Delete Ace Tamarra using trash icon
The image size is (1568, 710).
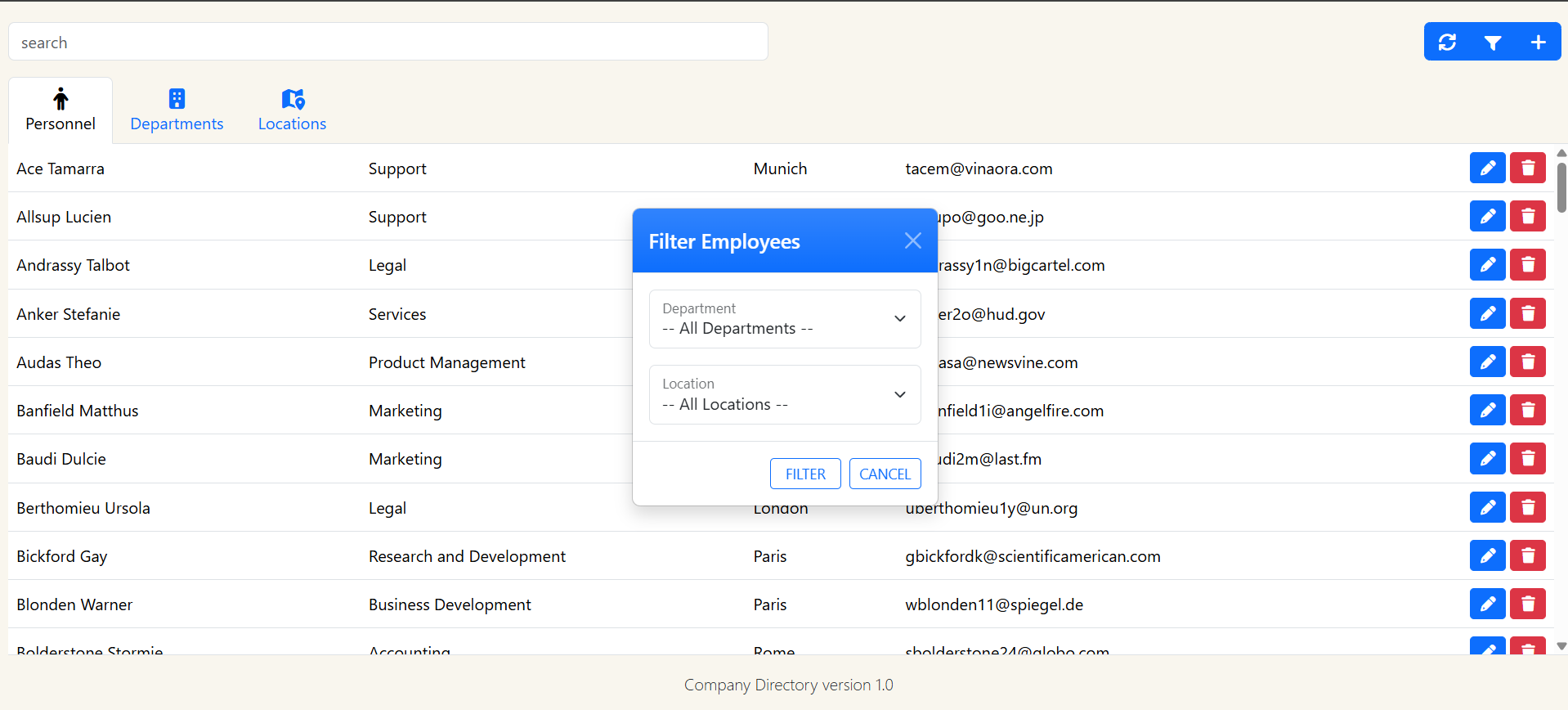[x=1527, y=169]
